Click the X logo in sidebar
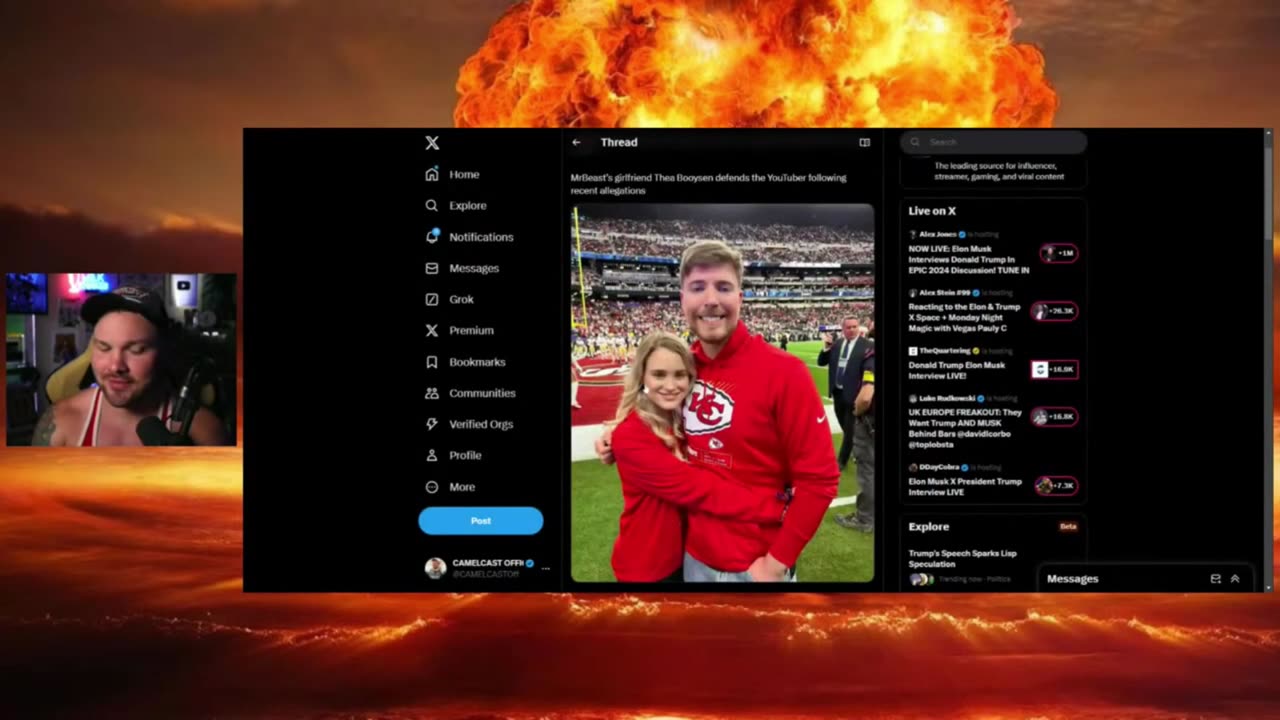This screenshot has height=720, width=1280. tap(432, 143)
